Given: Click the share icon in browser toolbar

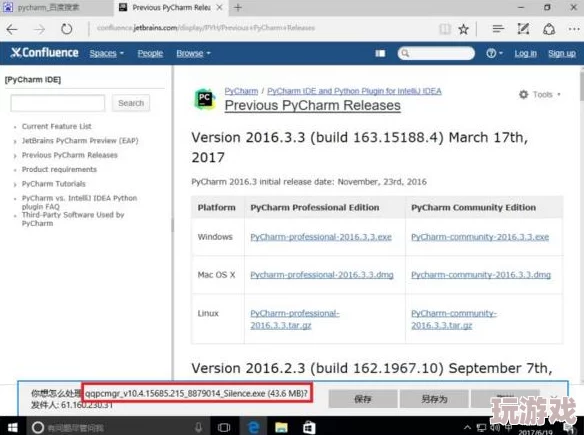Looking at the screenshot, I should [x=549, y=29].
